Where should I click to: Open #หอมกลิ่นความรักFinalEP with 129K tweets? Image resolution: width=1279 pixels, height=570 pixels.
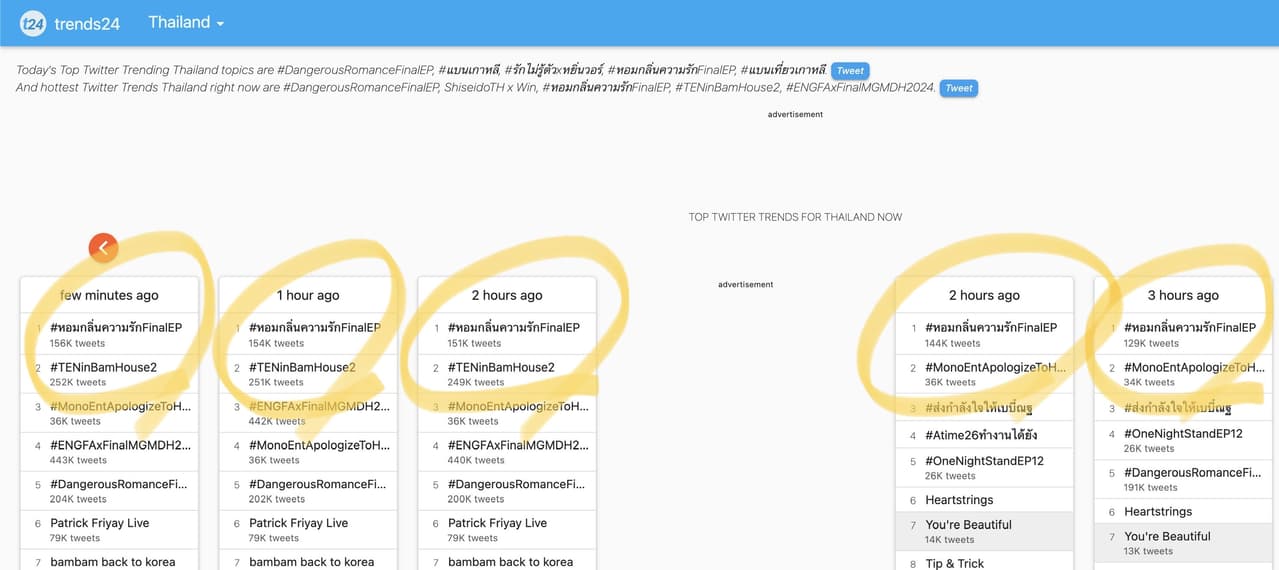pyautogui.click(x=1190, y=327)
